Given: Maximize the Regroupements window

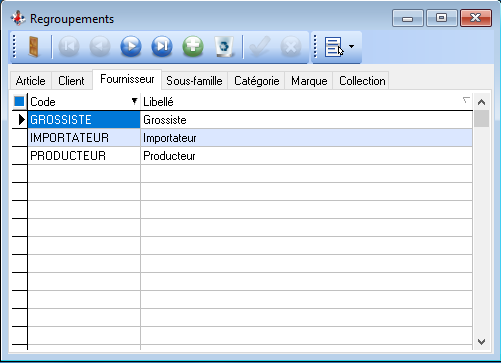Looking at the screenshot, I should (441, 18).
